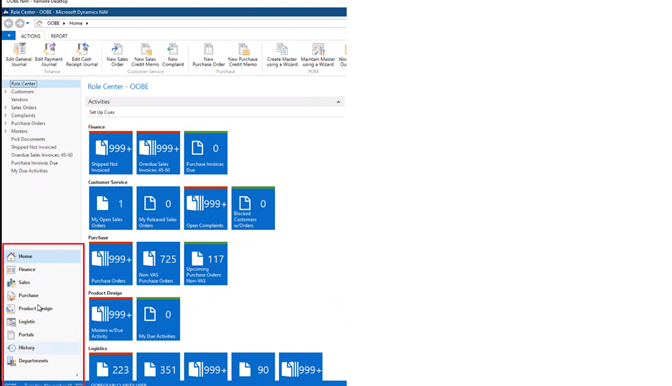672x386 pixels.
Task: Collapse the Activities section chevron
Action: coord(338,102)
